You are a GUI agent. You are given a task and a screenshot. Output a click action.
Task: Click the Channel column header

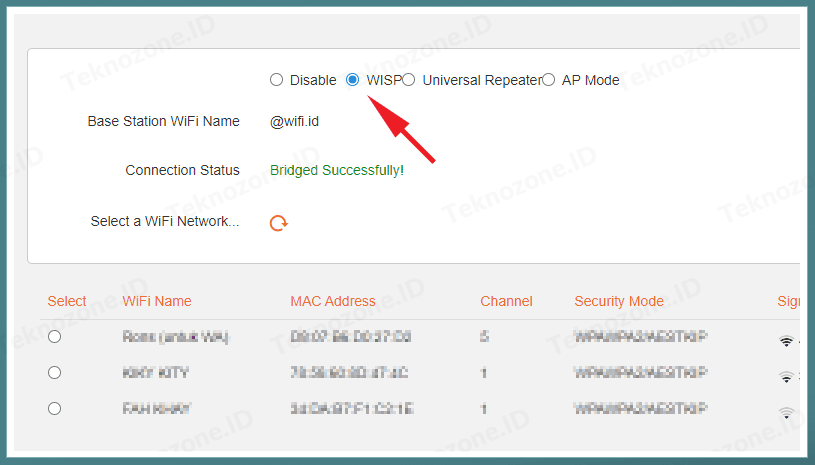coord(506,301)
